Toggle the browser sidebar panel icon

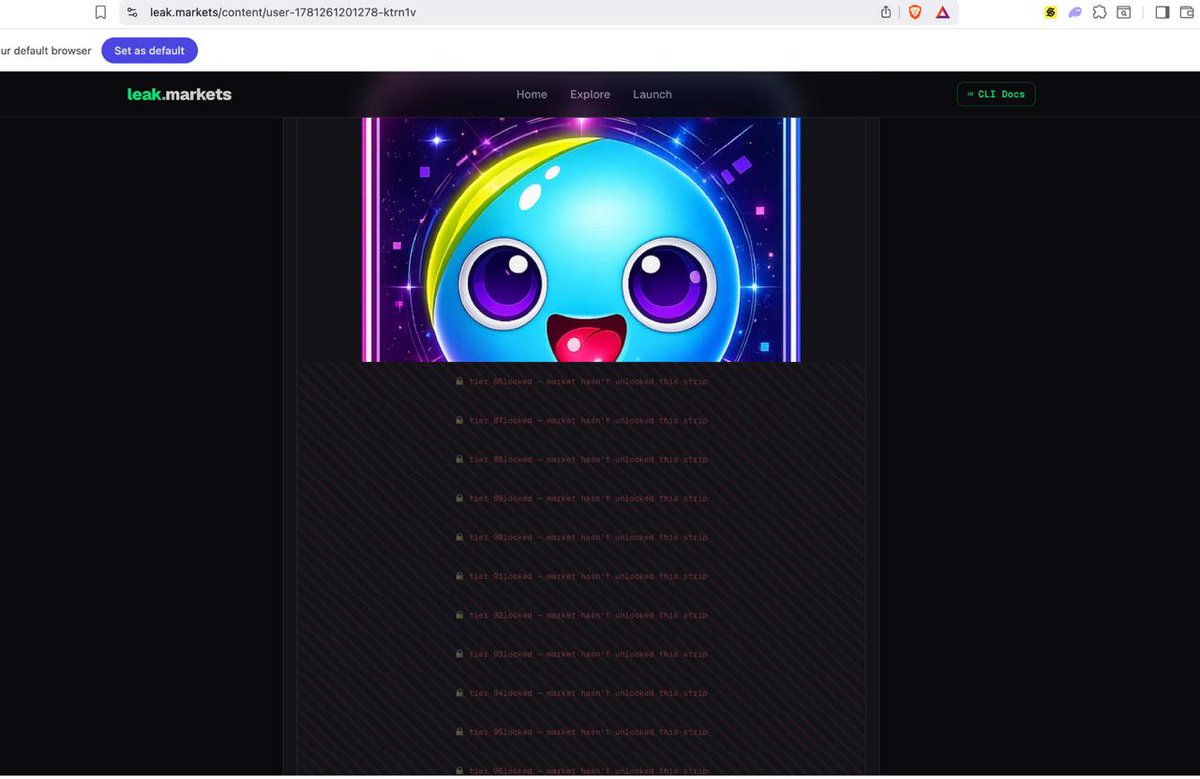pos(1162,12)
